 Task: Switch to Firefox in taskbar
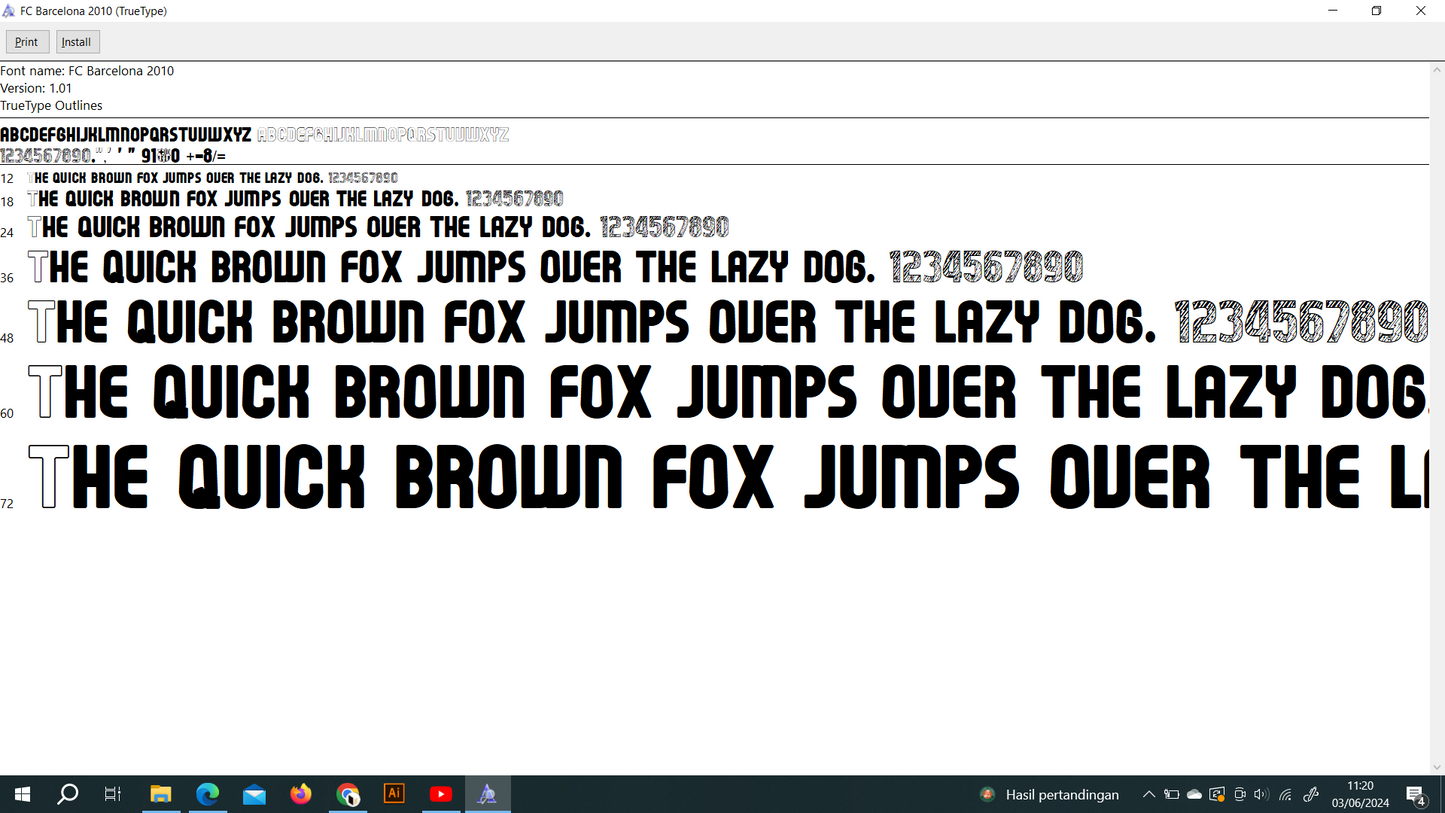coord(301,794)
